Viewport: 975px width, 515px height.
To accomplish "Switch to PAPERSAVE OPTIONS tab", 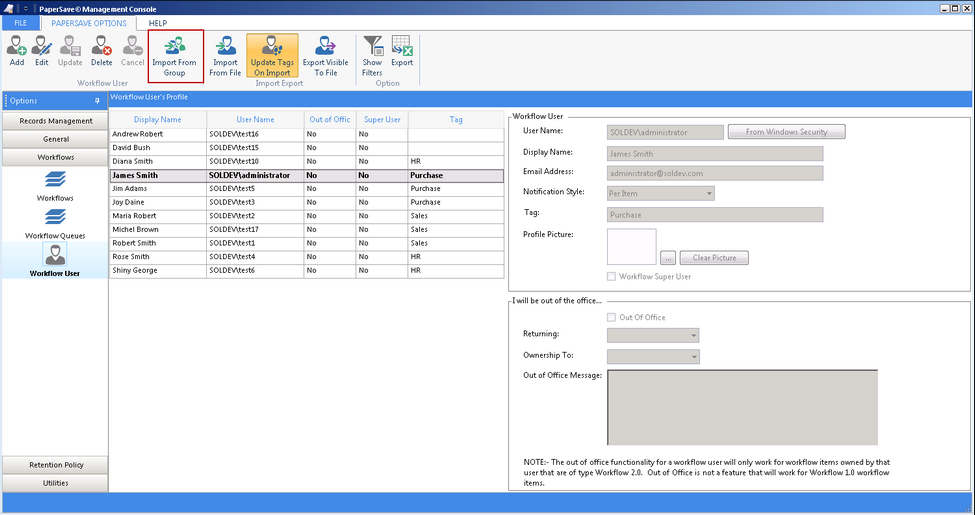I will tap(89, 23).
